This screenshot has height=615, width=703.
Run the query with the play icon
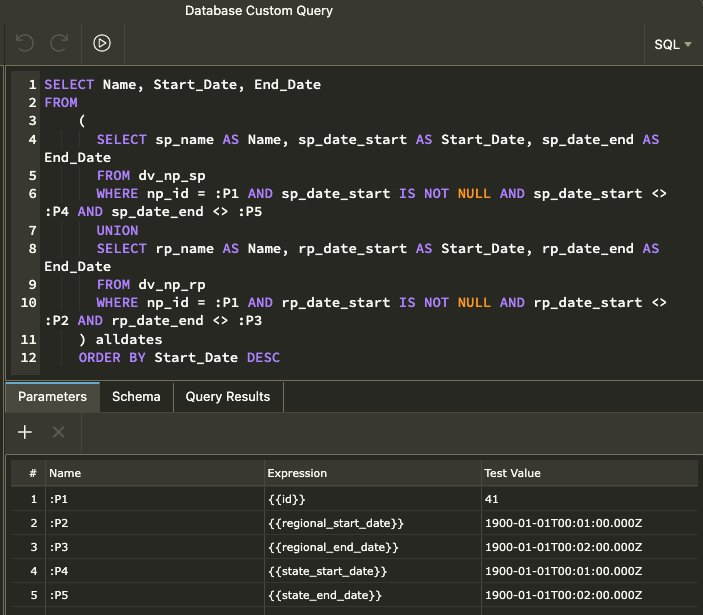pos(102,43)
